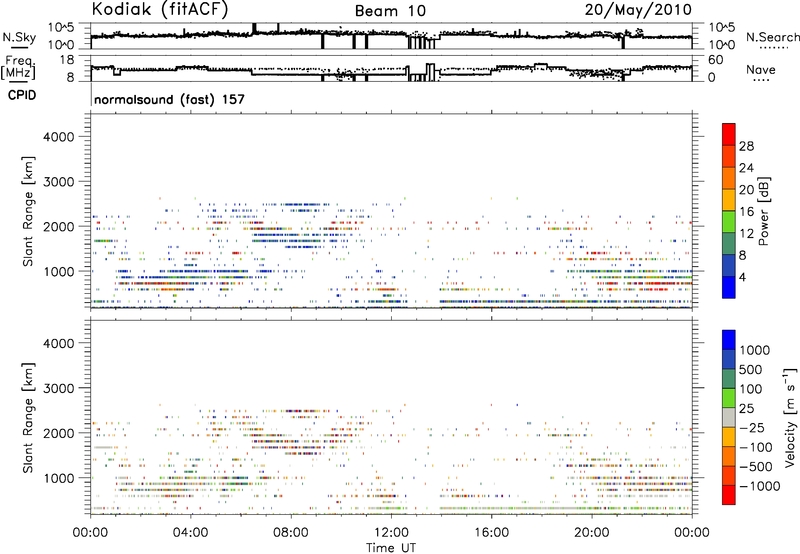Click the "18" frequency tick label
This screenshot has height=554, width=800.
pyautogui.click(x=65, y=60)
